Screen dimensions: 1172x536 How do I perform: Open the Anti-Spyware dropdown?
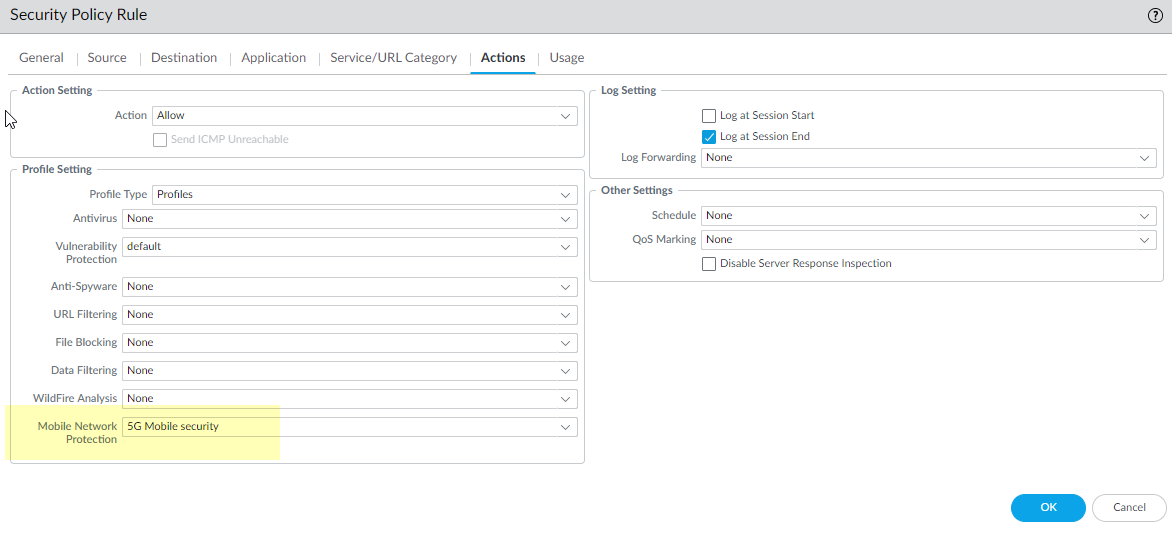349,287
